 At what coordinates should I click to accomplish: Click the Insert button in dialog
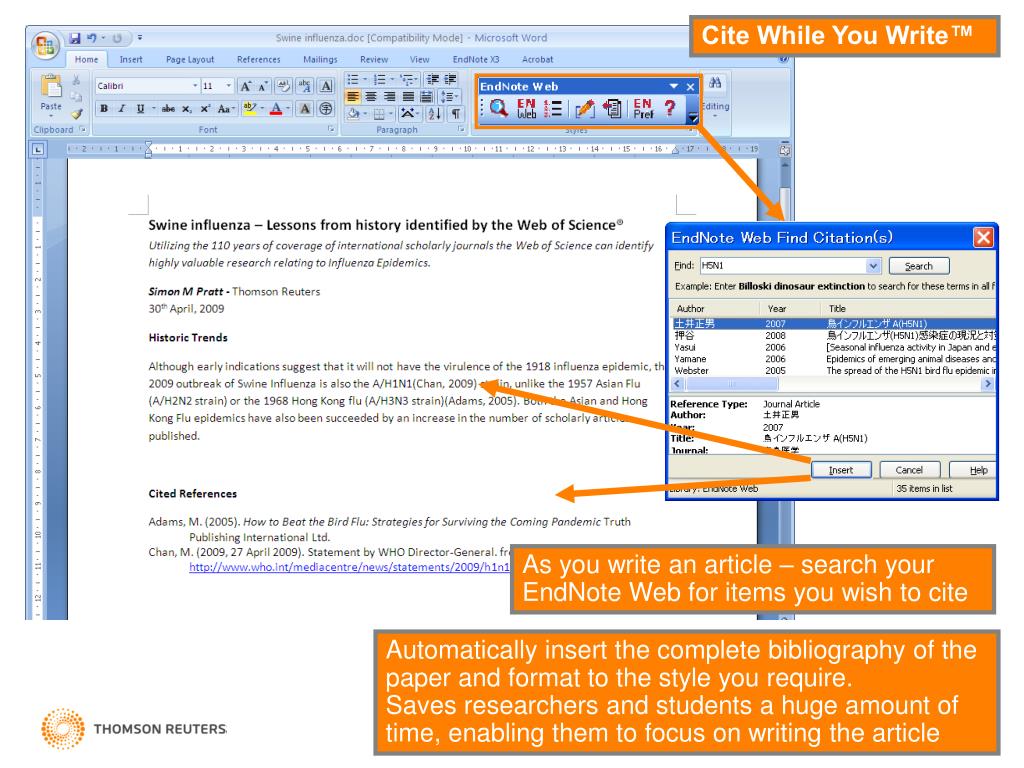[x=841, y=470]
